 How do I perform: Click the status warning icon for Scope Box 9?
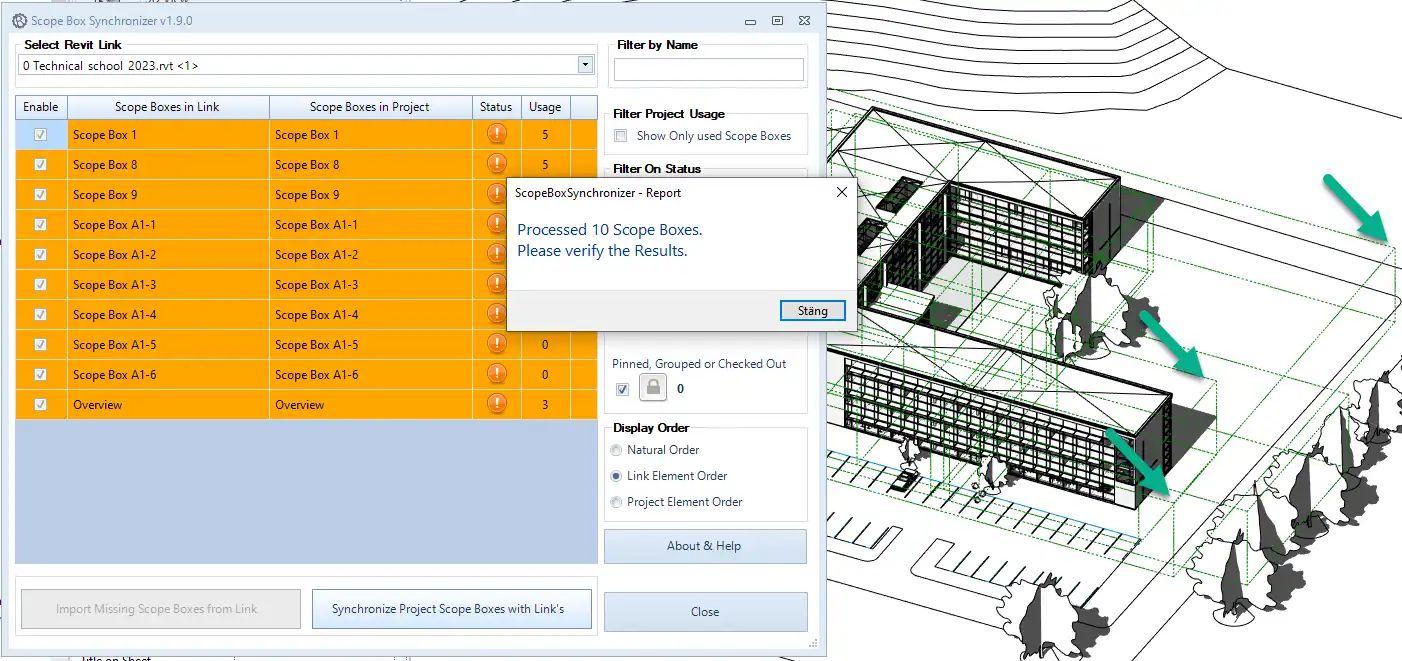(x=496, y=194)
